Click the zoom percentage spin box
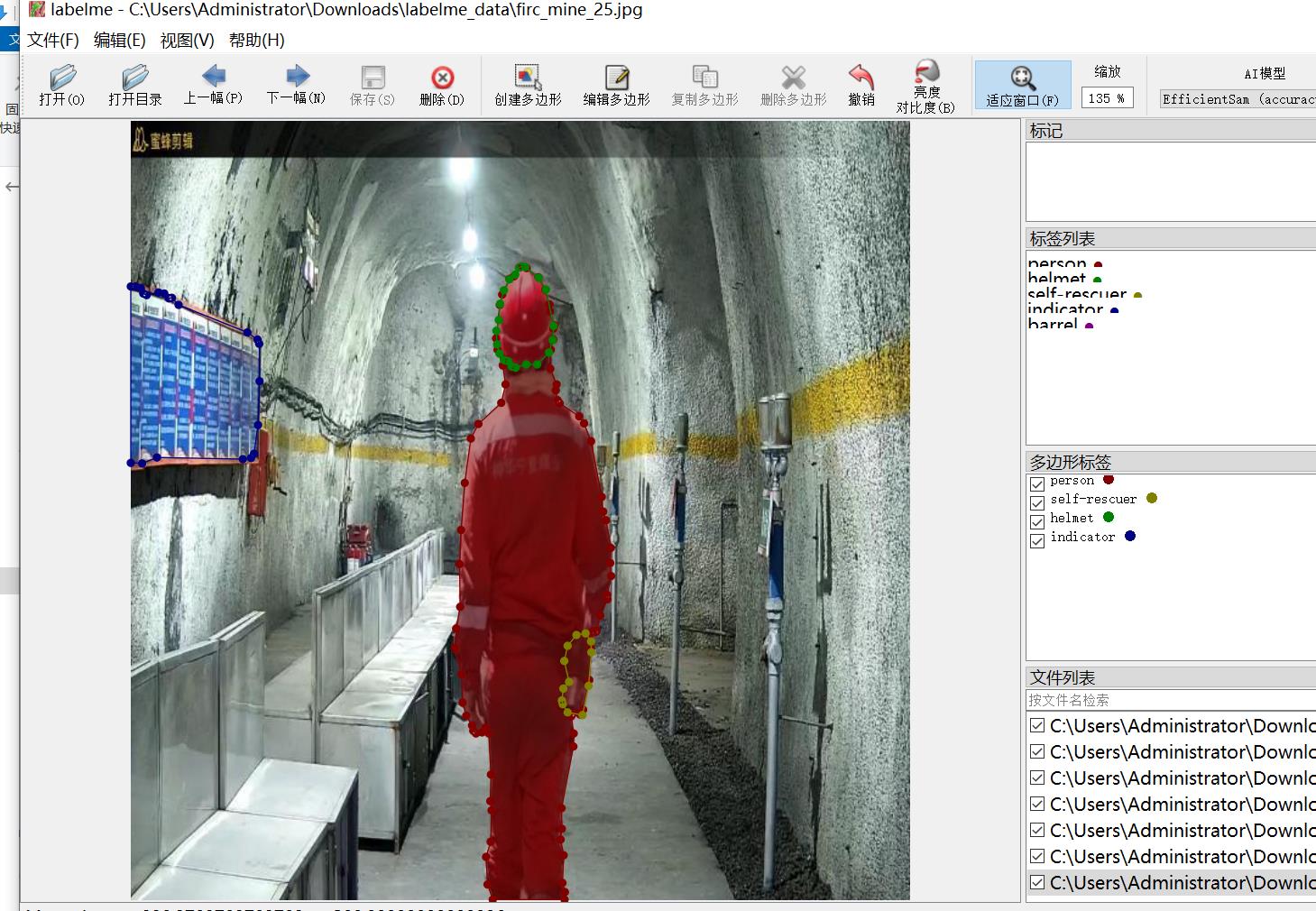The width and height of the screenshot is (1316, 911). [1106, 98]
